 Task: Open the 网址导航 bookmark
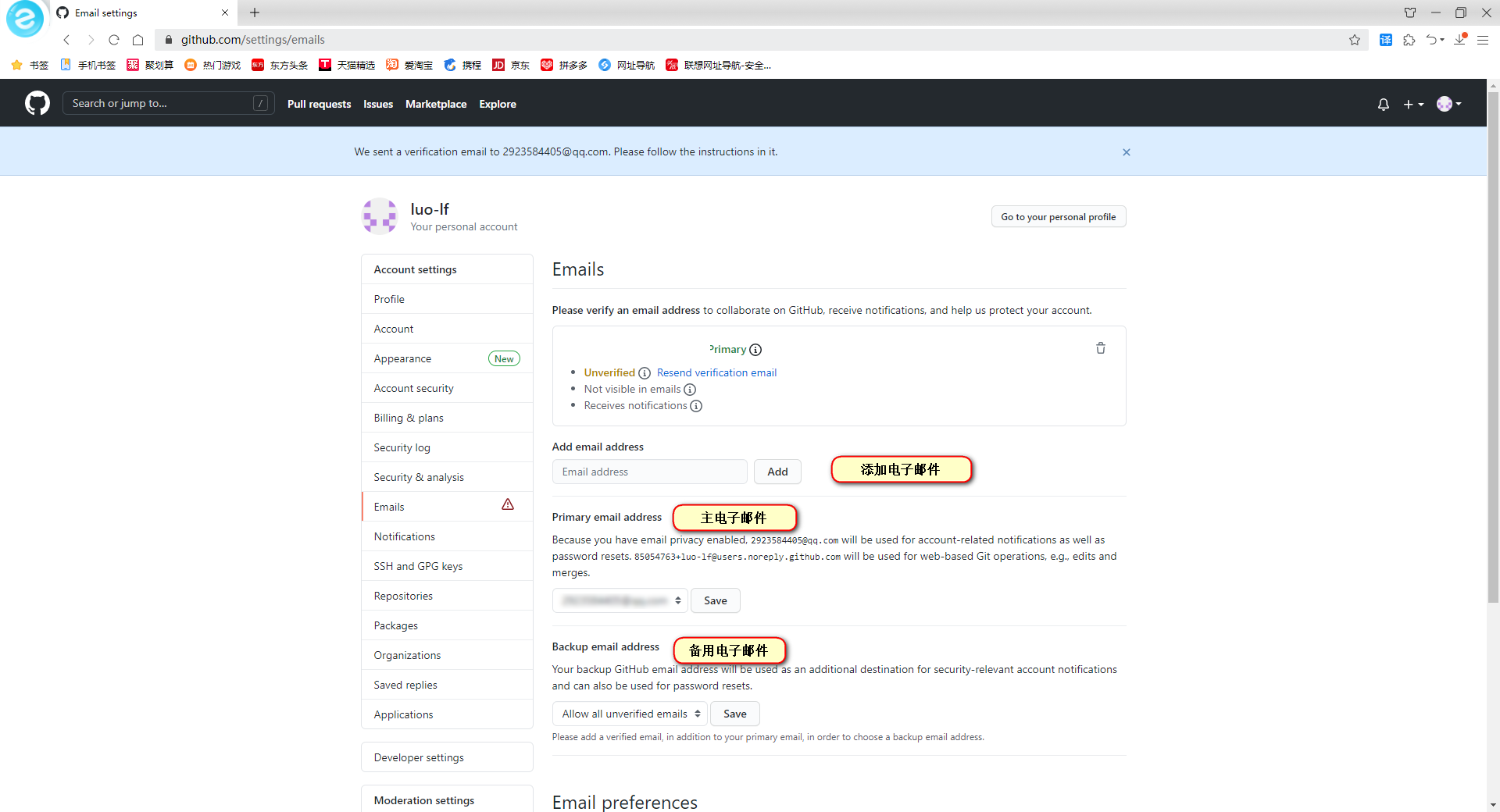pos(627,66)
